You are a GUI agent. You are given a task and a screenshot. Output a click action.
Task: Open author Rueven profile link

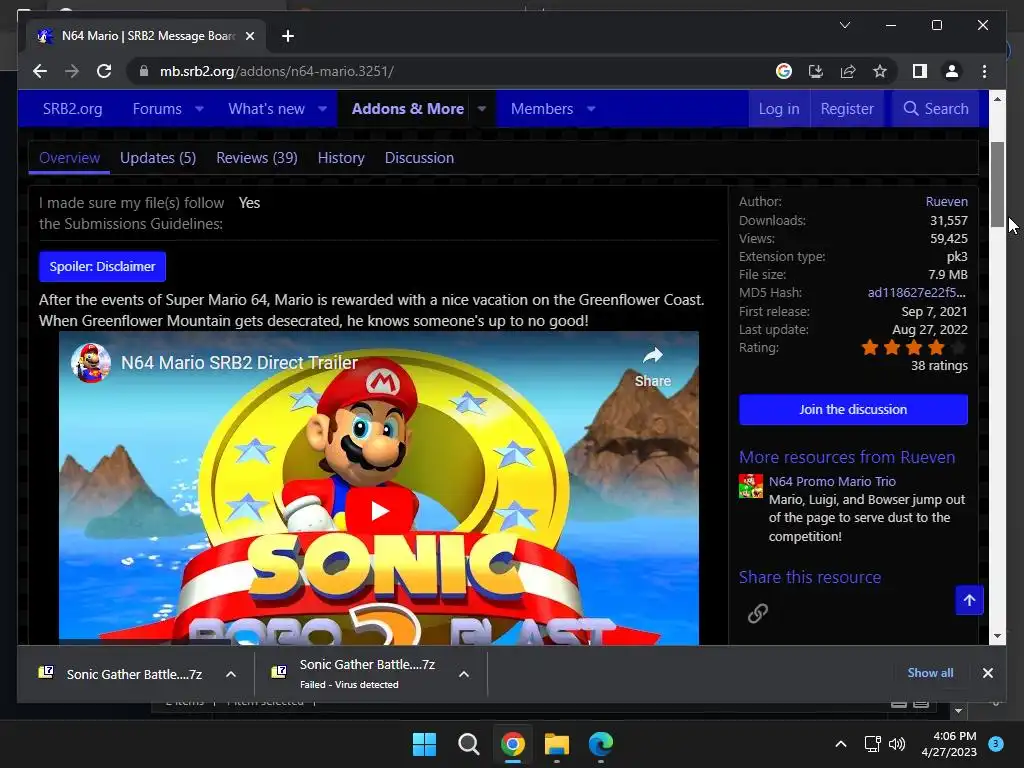coord(946,202)
